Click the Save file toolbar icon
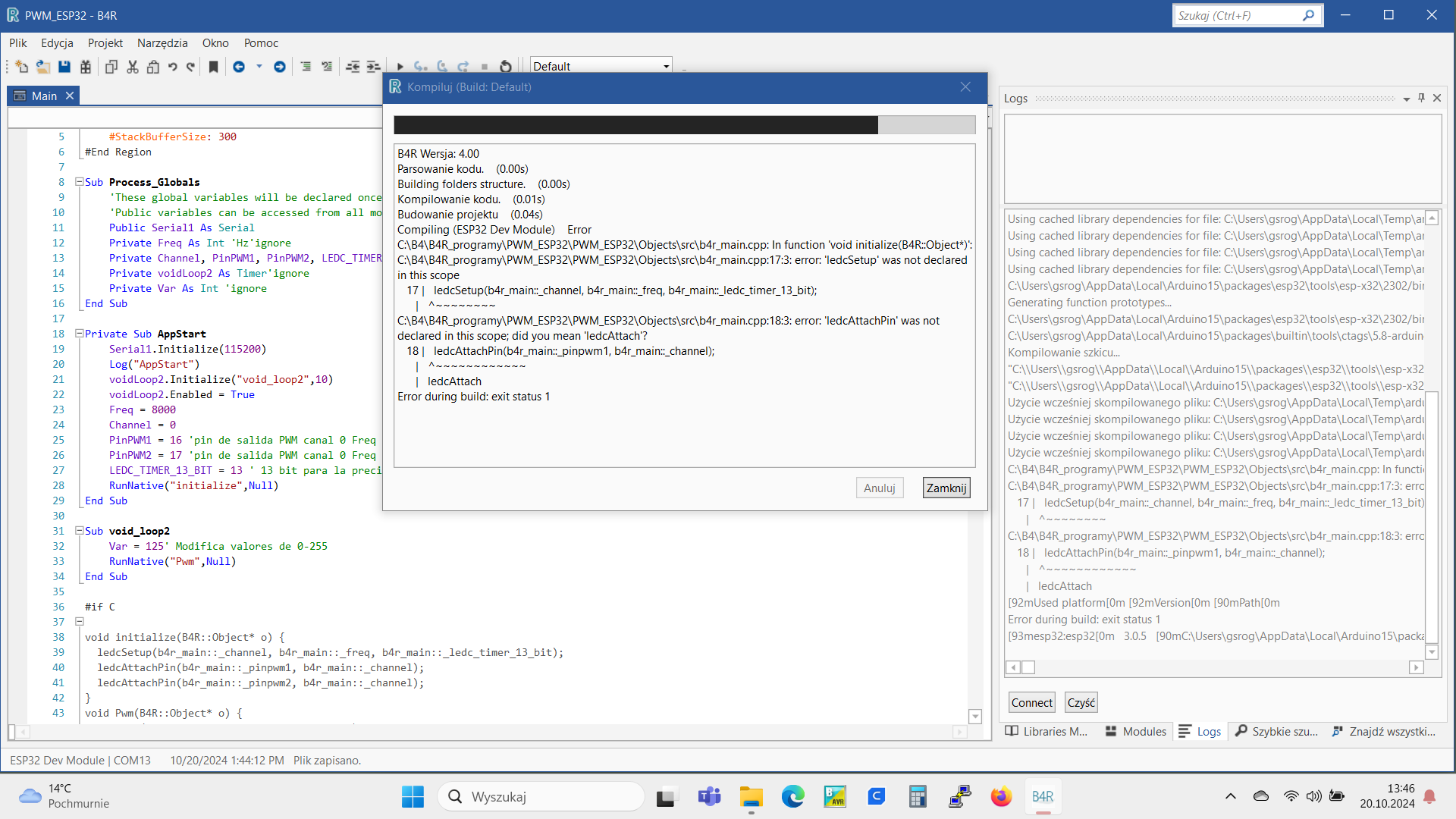 point(64,67)
